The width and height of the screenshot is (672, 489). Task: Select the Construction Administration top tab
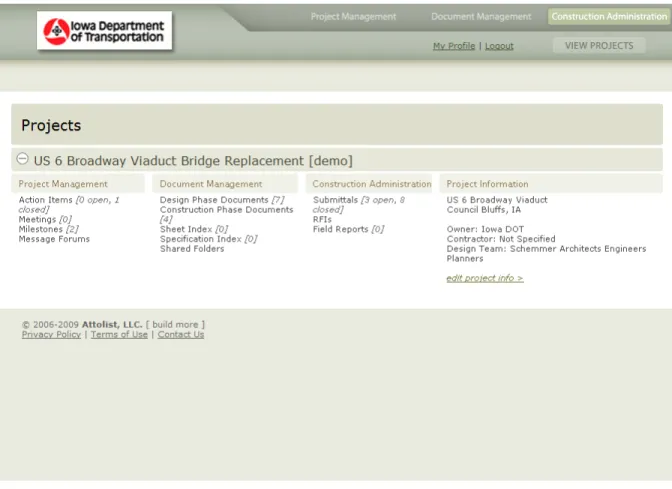609,17
